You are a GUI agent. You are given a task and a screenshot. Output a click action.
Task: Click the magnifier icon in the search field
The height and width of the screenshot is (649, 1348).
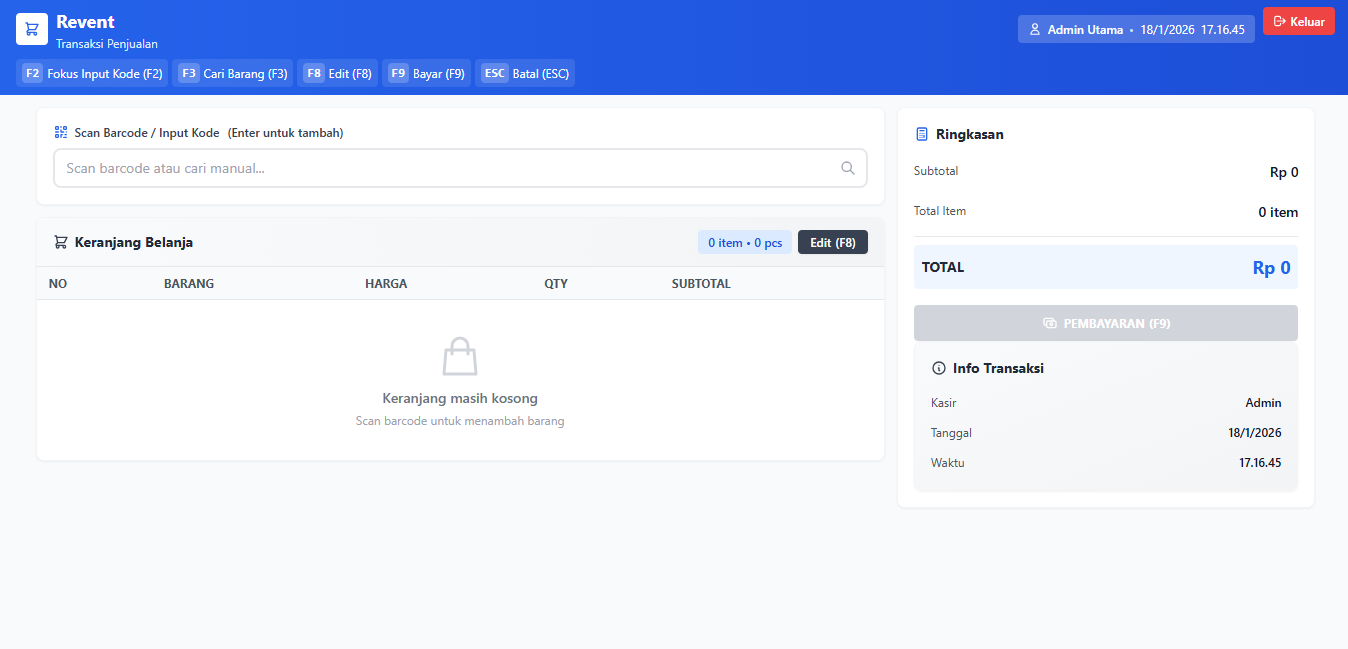point(847,168)
